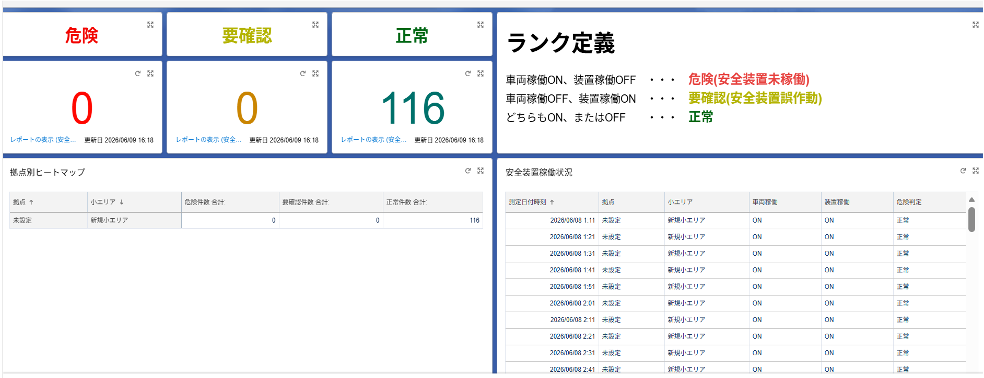Screen dimensions: 984x378
Task: Expand the green 正常 title widget
Action: pos(480,24)
